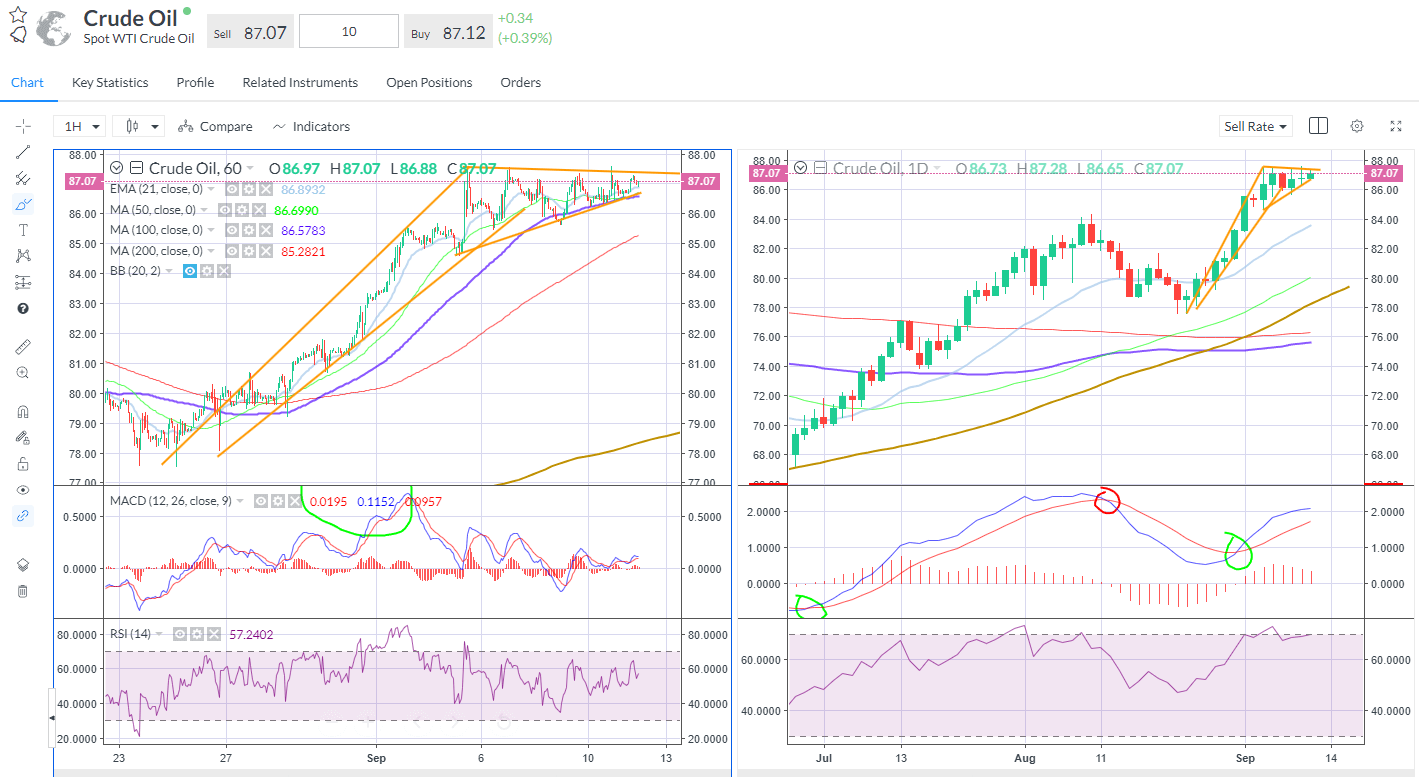Go to the Orders tab
The image size is (1420, 777).
[x=521, y=83]
